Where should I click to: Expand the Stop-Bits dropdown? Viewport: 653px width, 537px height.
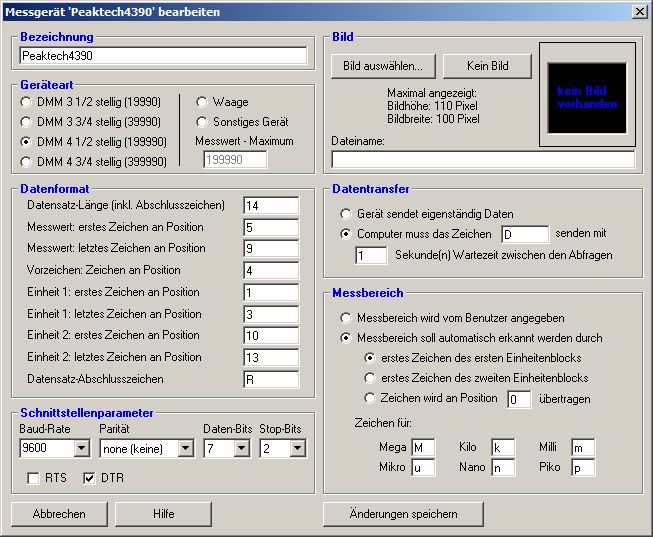click(x=298, y=449)
